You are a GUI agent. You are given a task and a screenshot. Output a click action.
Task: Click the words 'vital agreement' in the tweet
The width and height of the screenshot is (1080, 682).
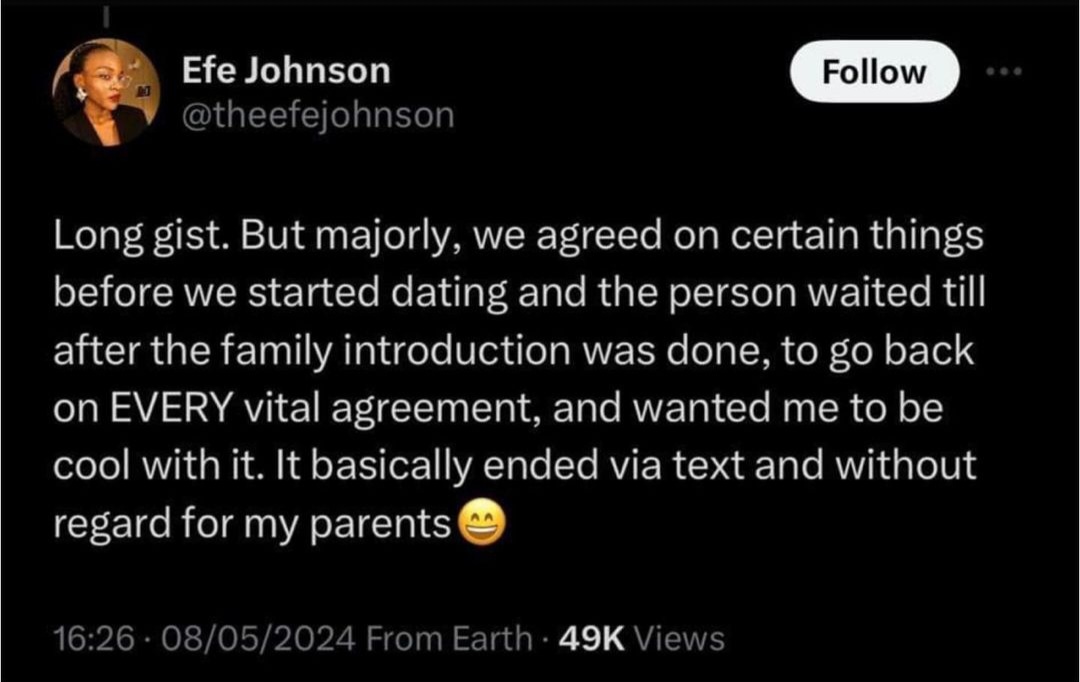pyautogui.click(x=396, y=411)
